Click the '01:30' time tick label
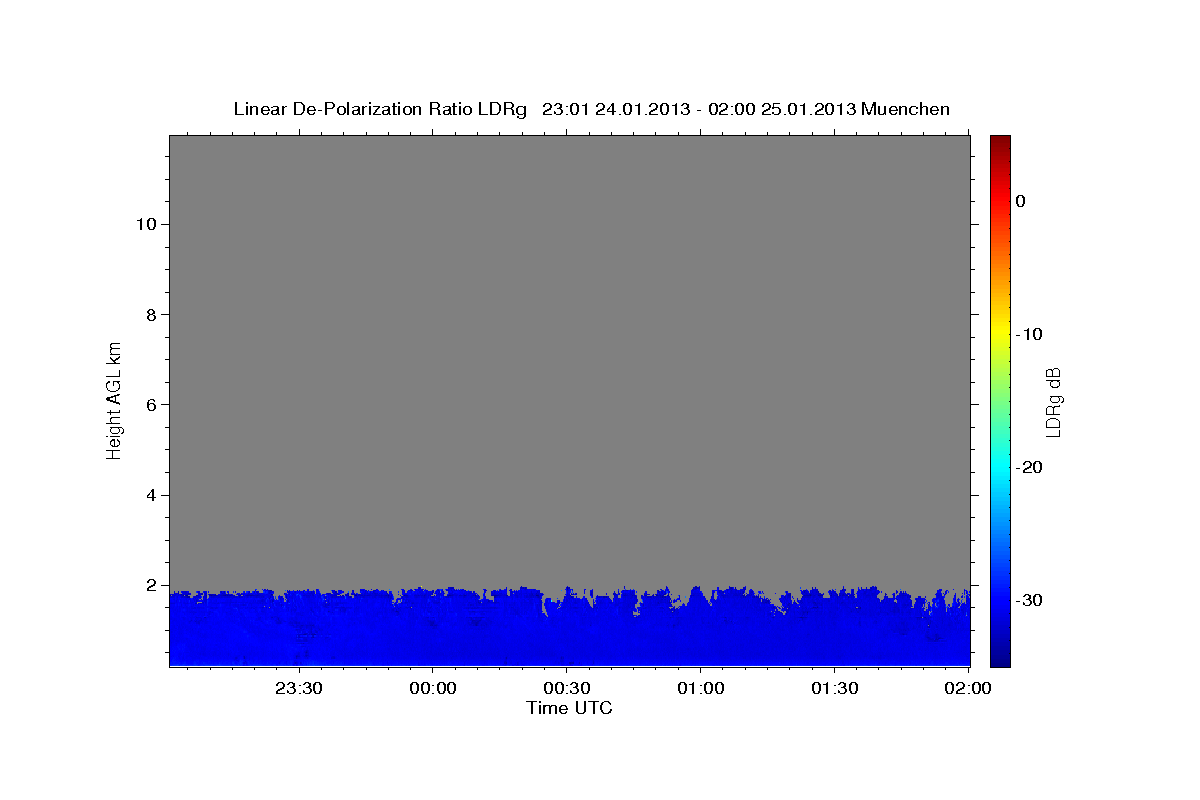 (x=835, y=688)
